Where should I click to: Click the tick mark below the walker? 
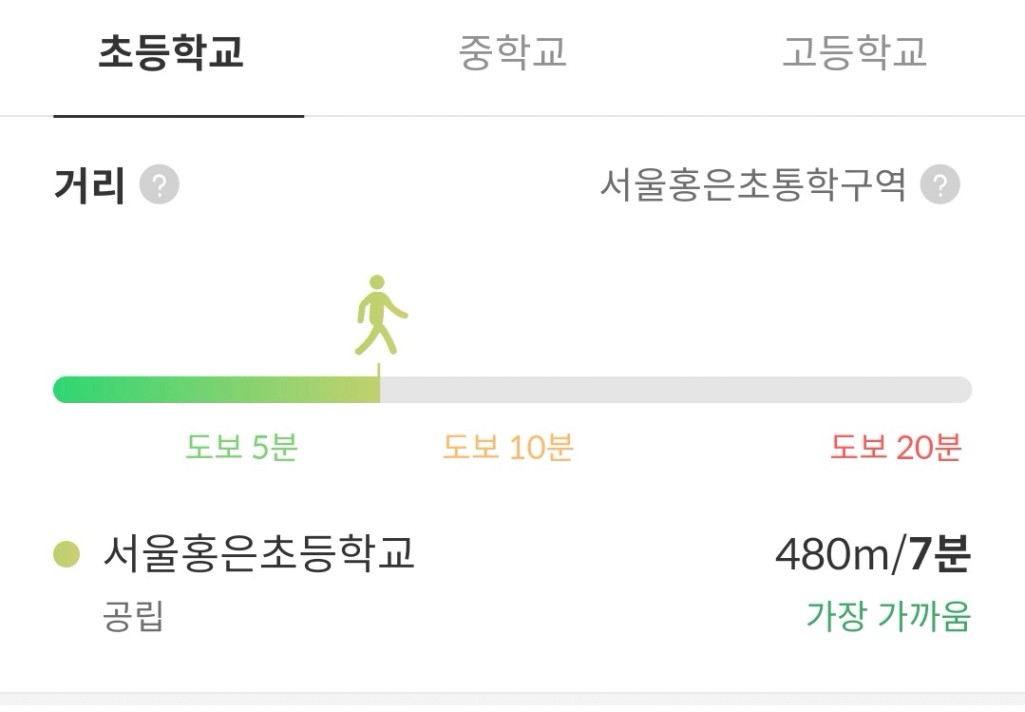379,369
